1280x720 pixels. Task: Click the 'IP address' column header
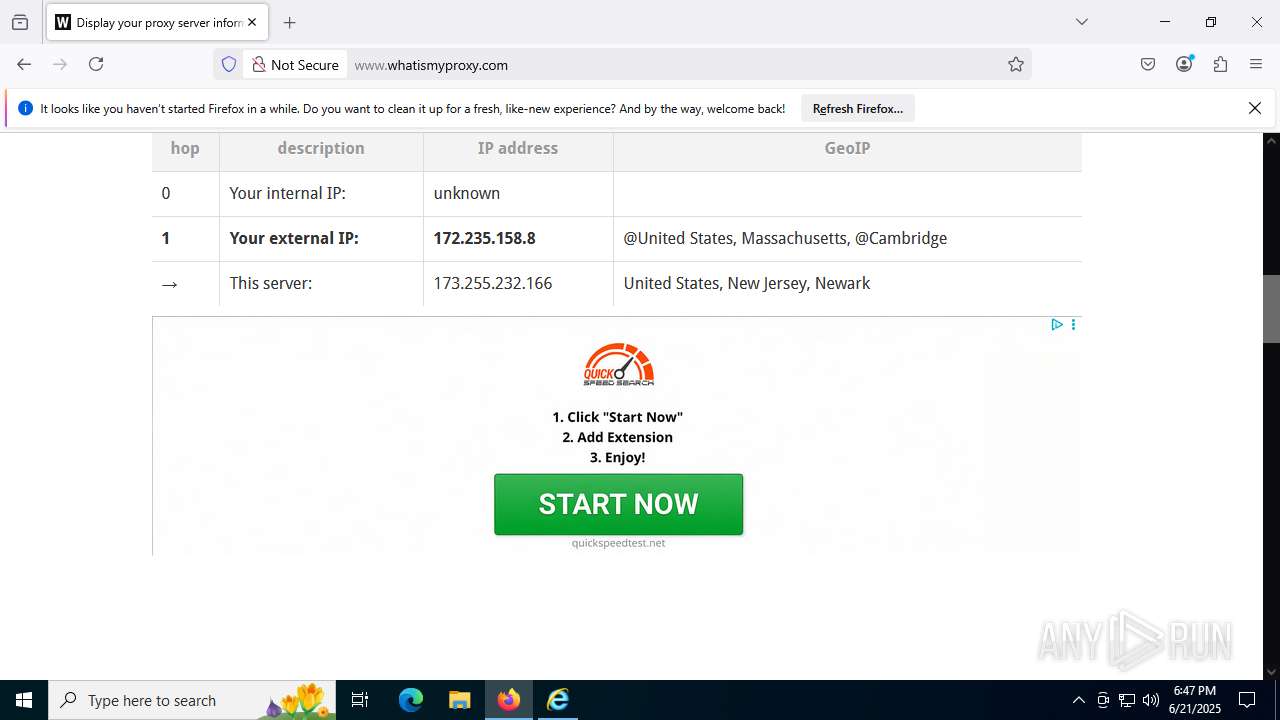click(518, 148)
